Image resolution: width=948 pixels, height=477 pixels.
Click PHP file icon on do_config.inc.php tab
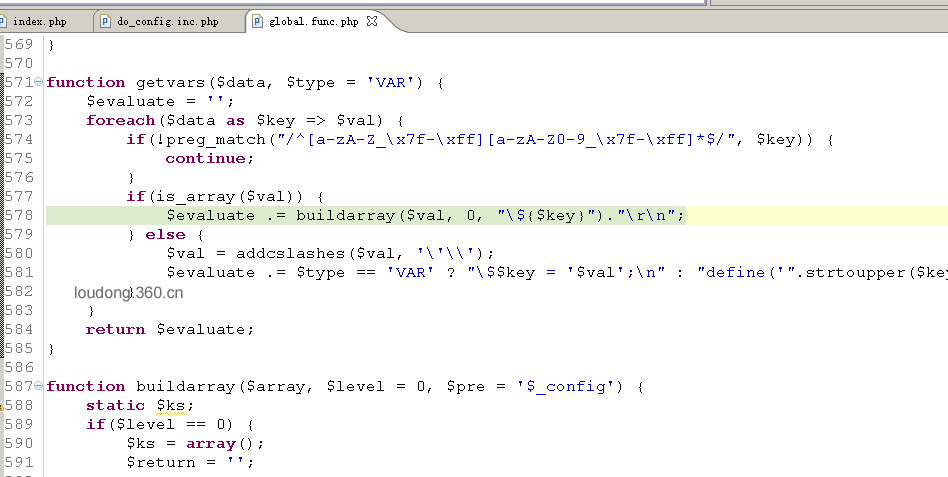106,21
